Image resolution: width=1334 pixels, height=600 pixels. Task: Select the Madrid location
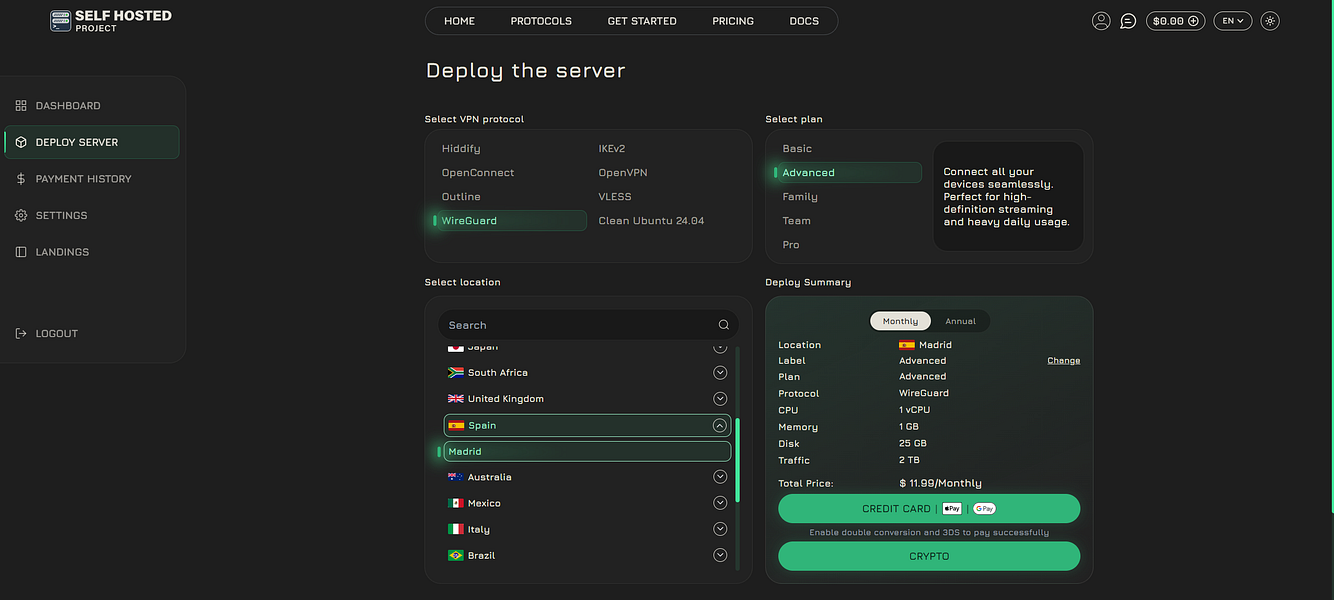point(587,452)
